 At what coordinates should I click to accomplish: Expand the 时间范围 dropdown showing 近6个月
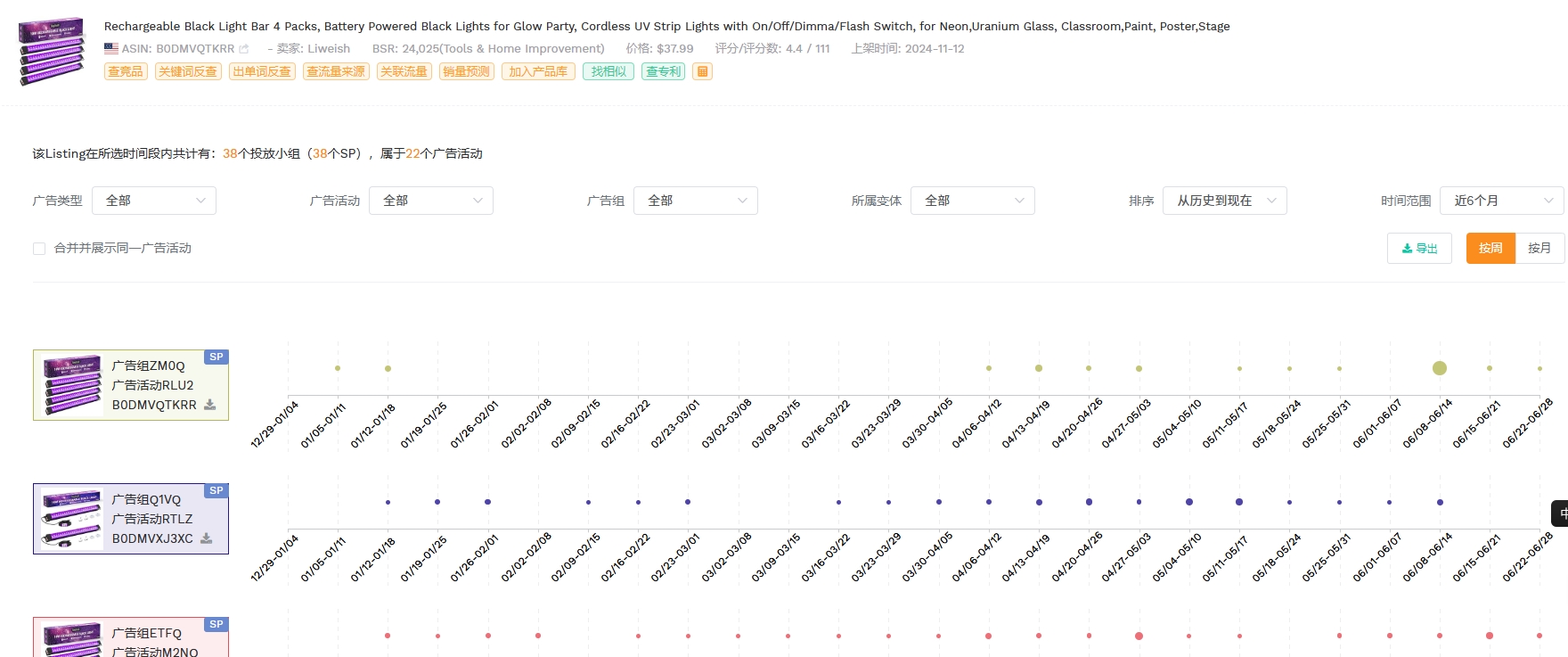[1501, 201]
